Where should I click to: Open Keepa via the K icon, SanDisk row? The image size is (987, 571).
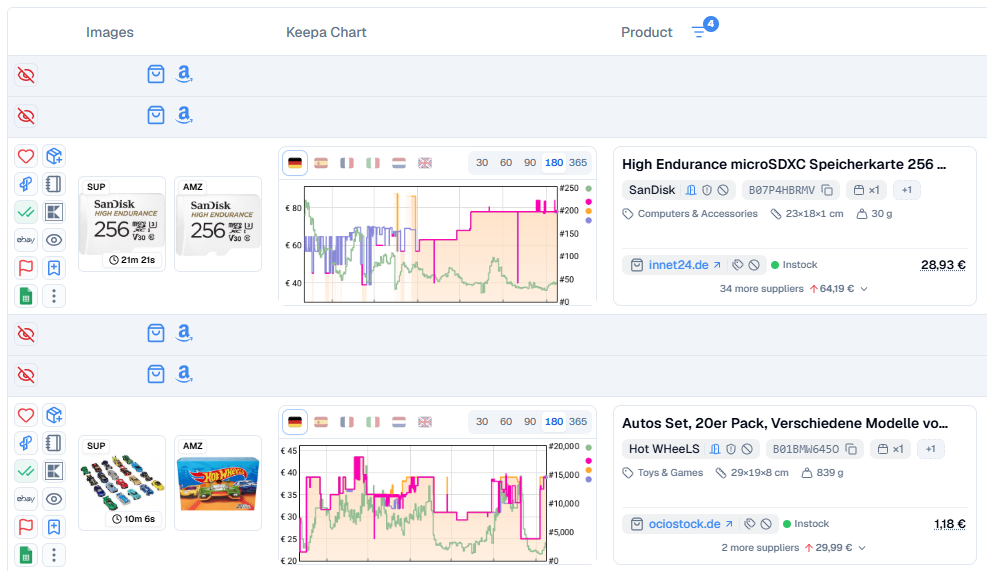[54, 212]
